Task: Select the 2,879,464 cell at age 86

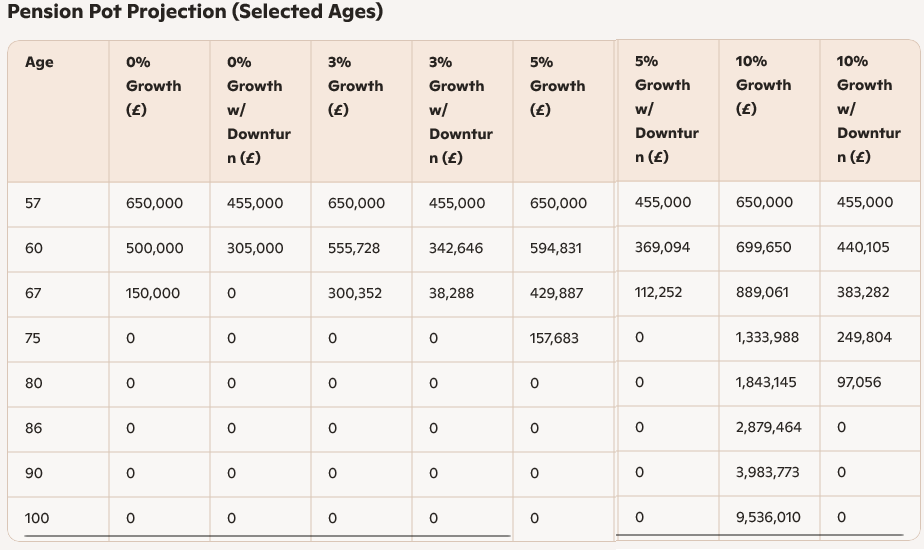Action: click(768, 427)
